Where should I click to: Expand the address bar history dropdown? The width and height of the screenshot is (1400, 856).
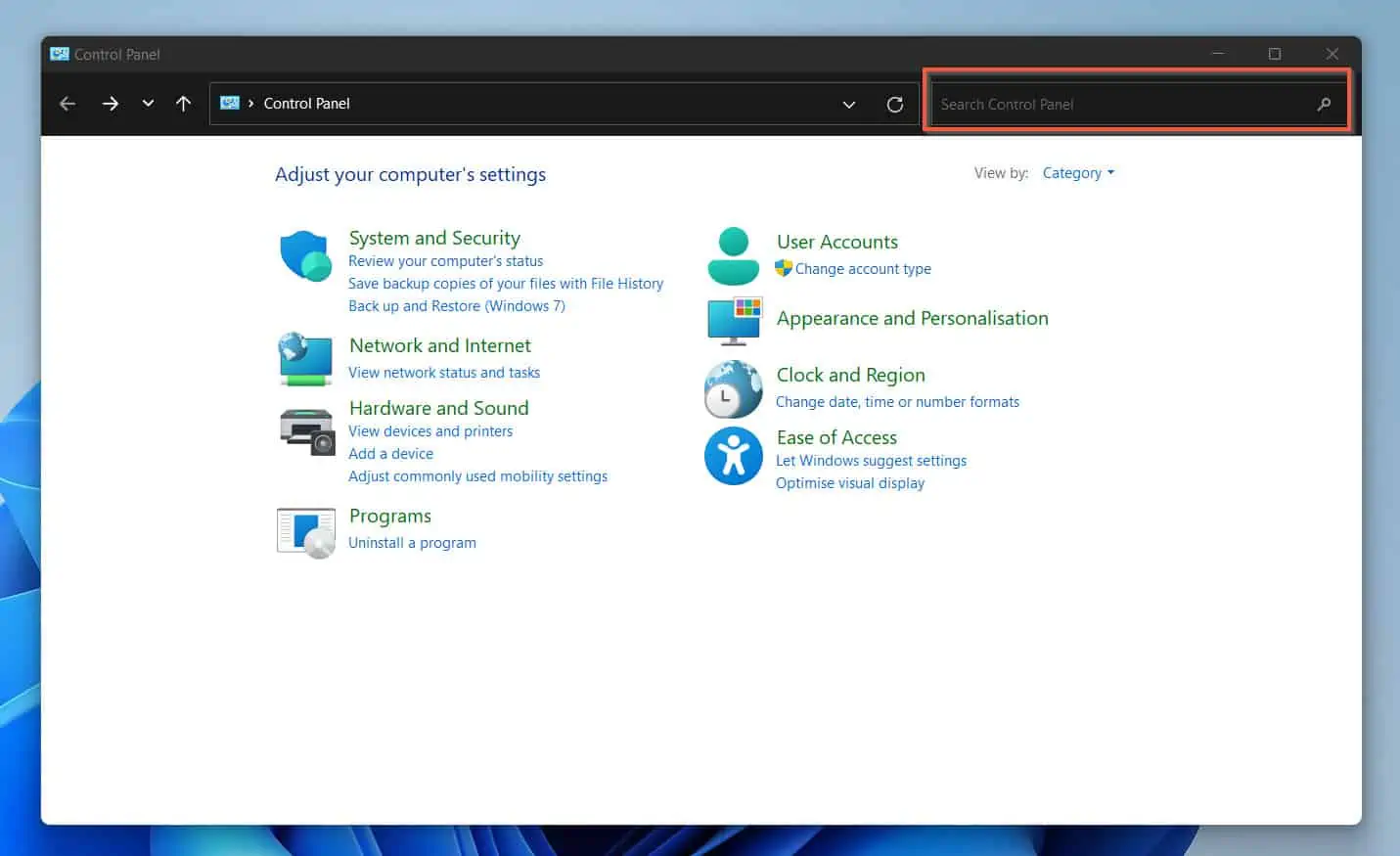pyautogui.click(x=848, y=105)
